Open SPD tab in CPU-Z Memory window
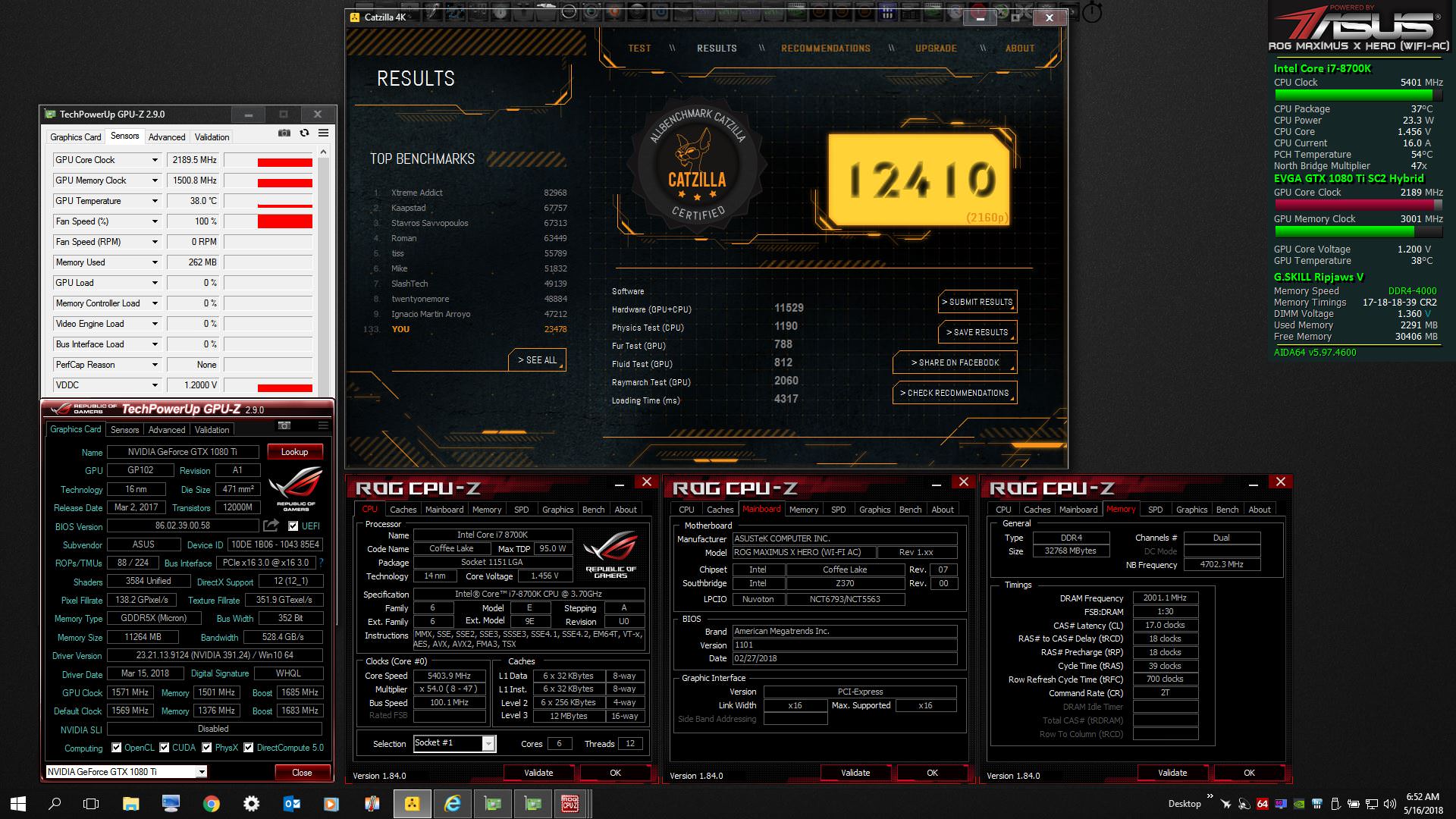Viewport: 1456px width, 819px height. click(1155, 510)
